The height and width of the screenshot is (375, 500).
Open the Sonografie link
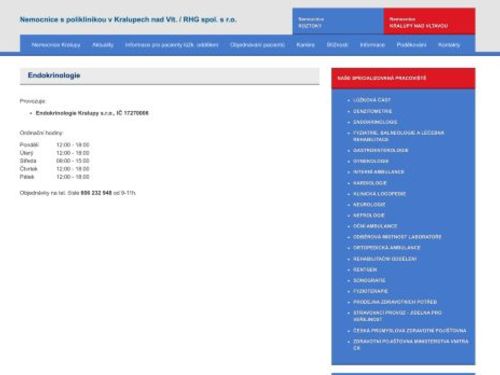[x=369, y=280]
